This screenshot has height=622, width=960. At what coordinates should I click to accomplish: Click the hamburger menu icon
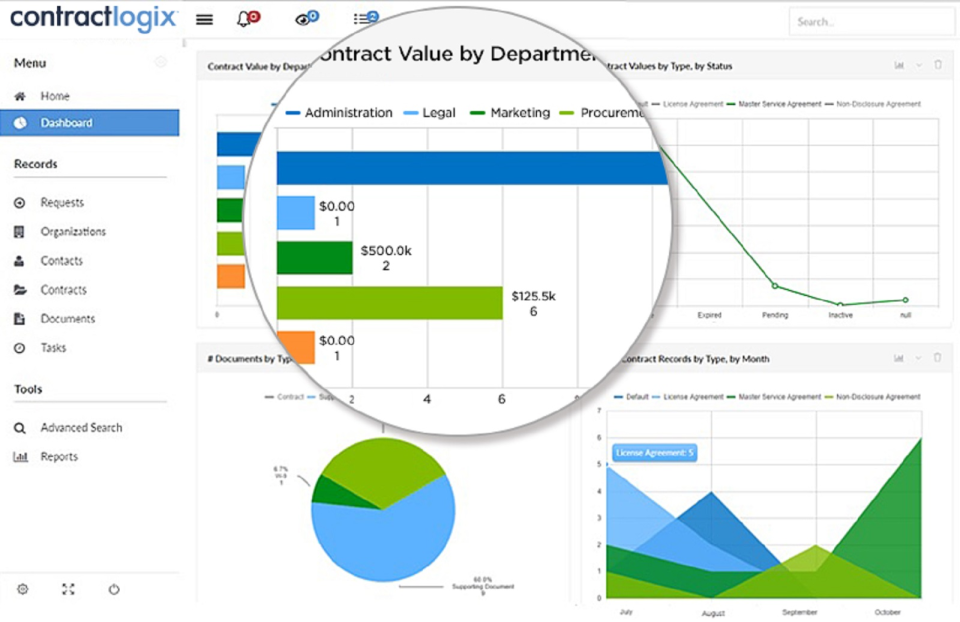203,18
